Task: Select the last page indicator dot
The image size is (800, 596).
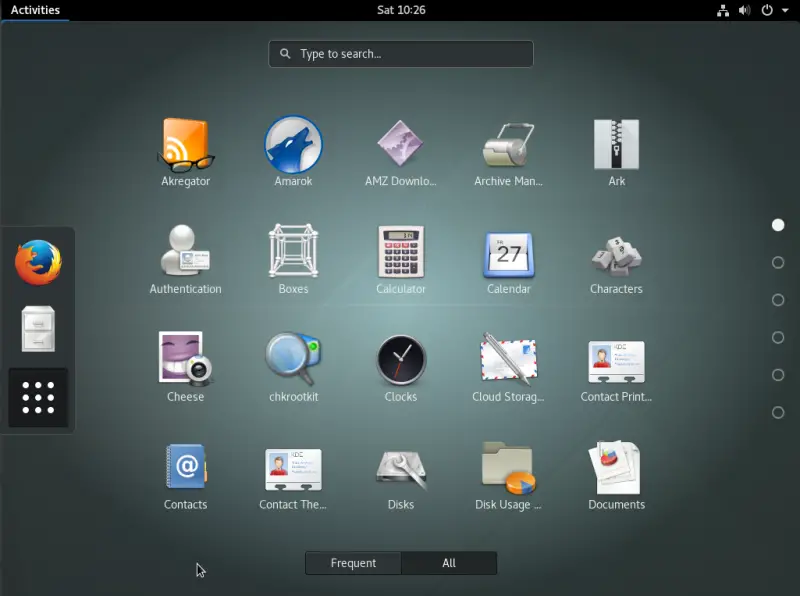Action: point(777,411)
